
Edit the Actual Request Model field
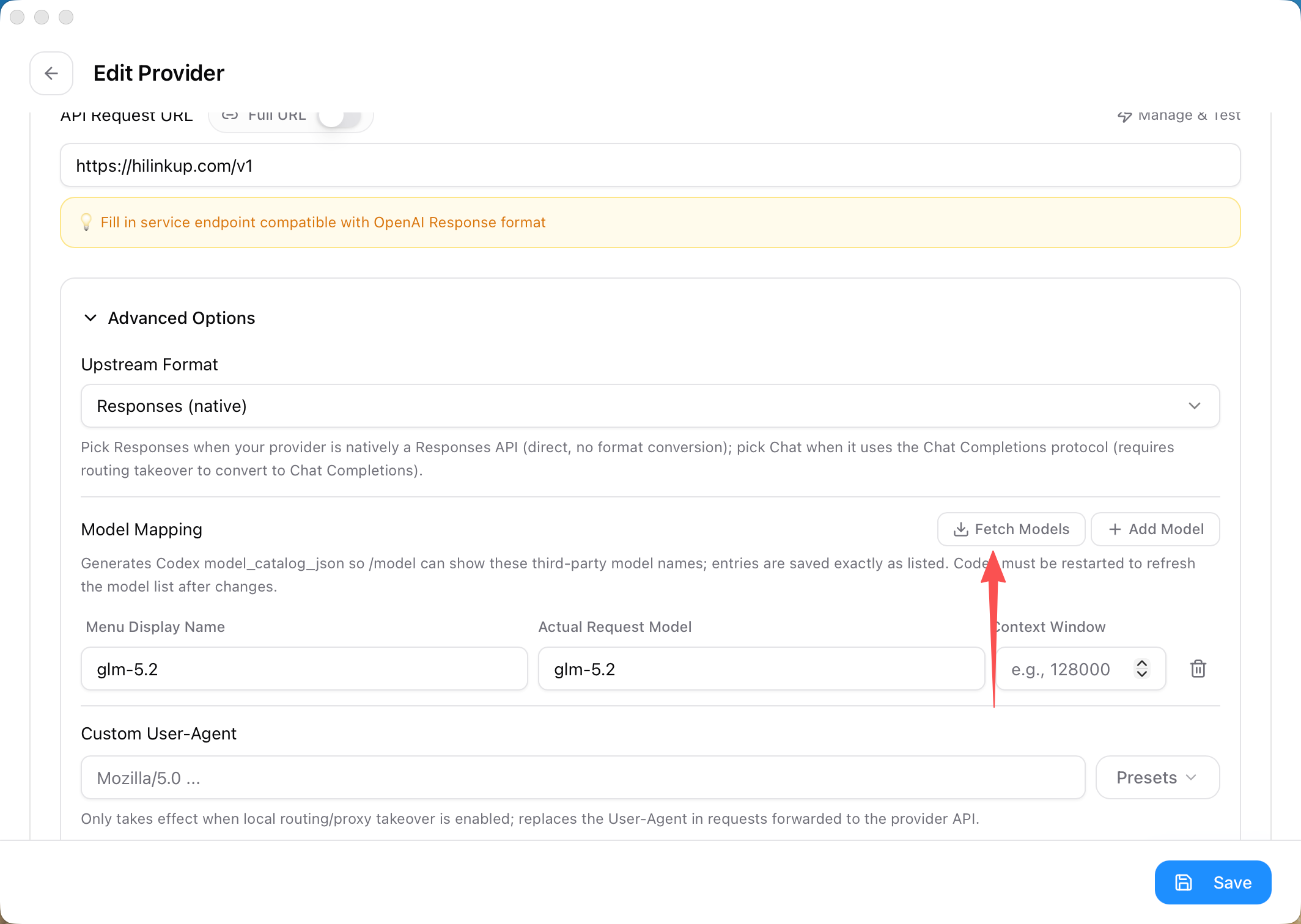pos(761,669)
